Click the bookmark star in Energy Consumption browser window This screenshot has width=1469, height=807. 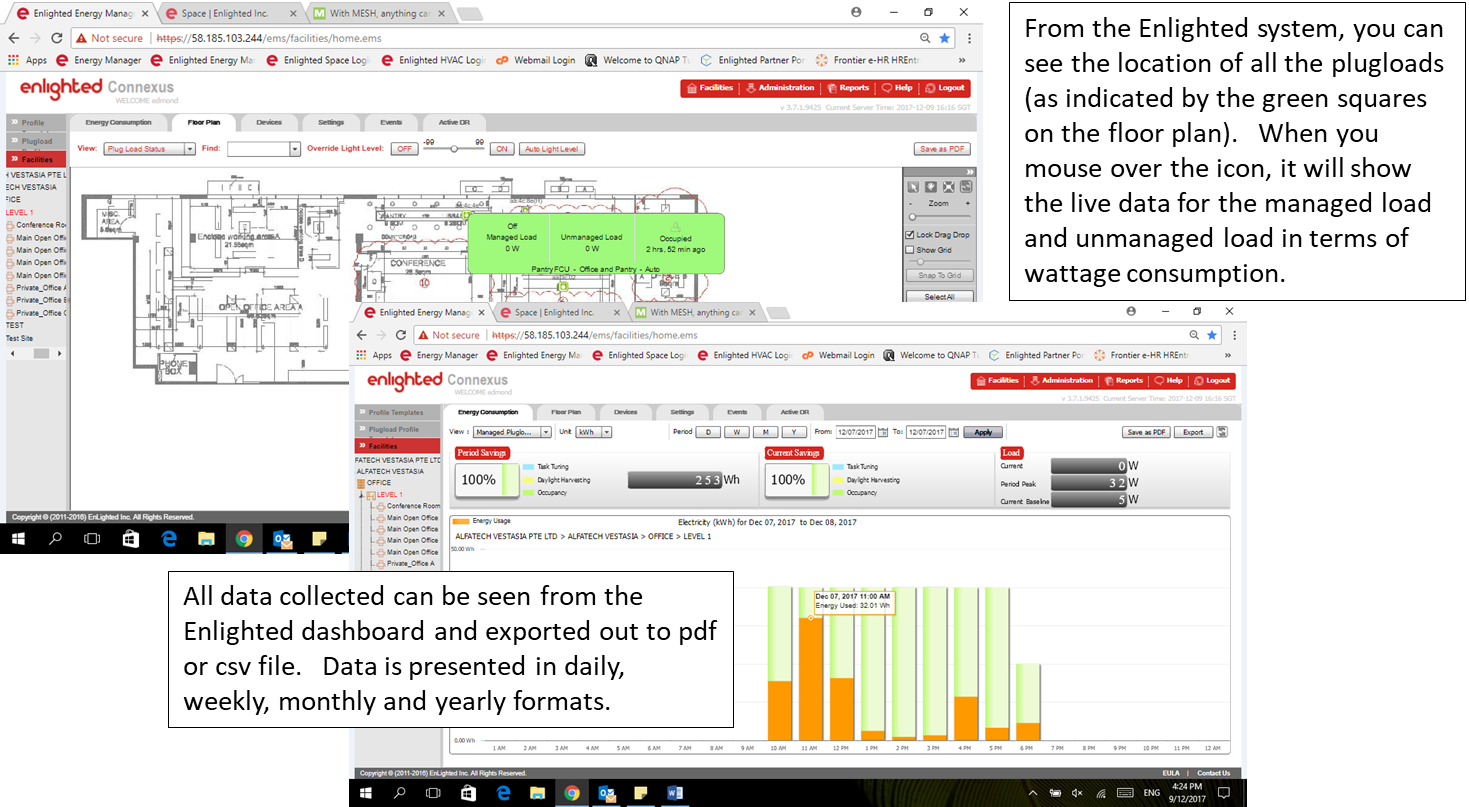tap(1212, 335)
